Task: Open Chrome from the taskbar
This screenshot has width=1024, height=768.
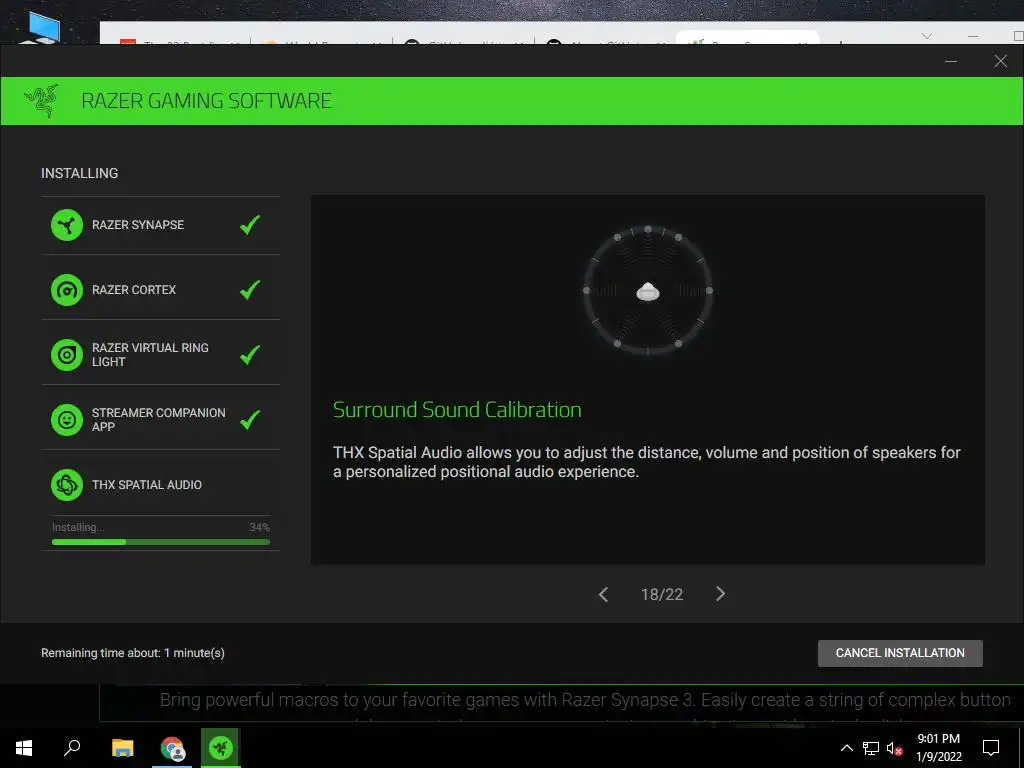Action: point(172,748)
